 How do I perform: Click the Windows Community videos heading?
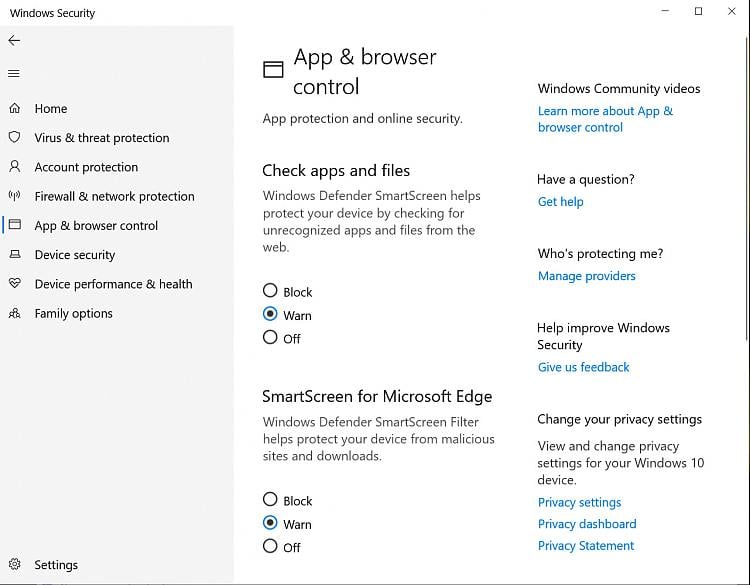(619, 88)
